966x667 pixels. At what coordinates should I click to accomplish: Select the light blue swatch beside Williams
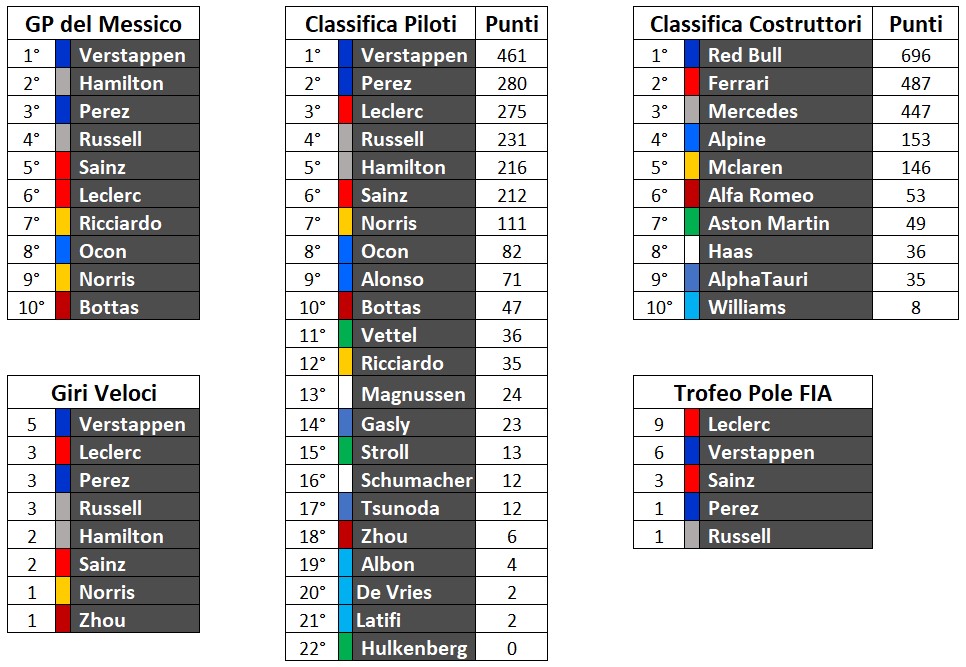tap(691, 307)
